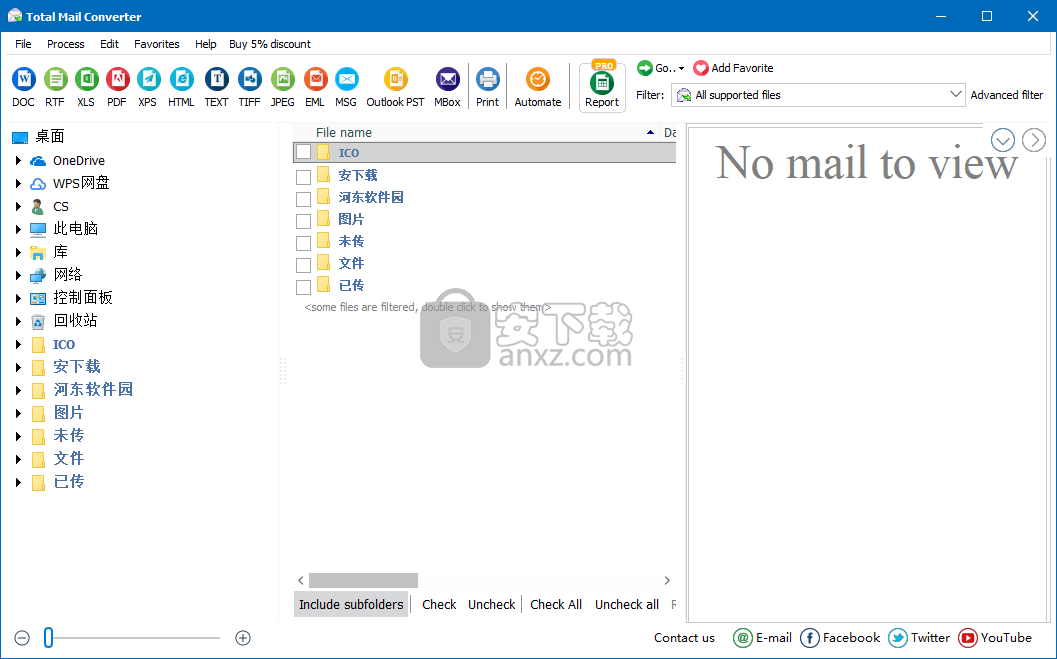Open the Process menu
This screenshot has height=659, width=1057.
click(65, 44)
